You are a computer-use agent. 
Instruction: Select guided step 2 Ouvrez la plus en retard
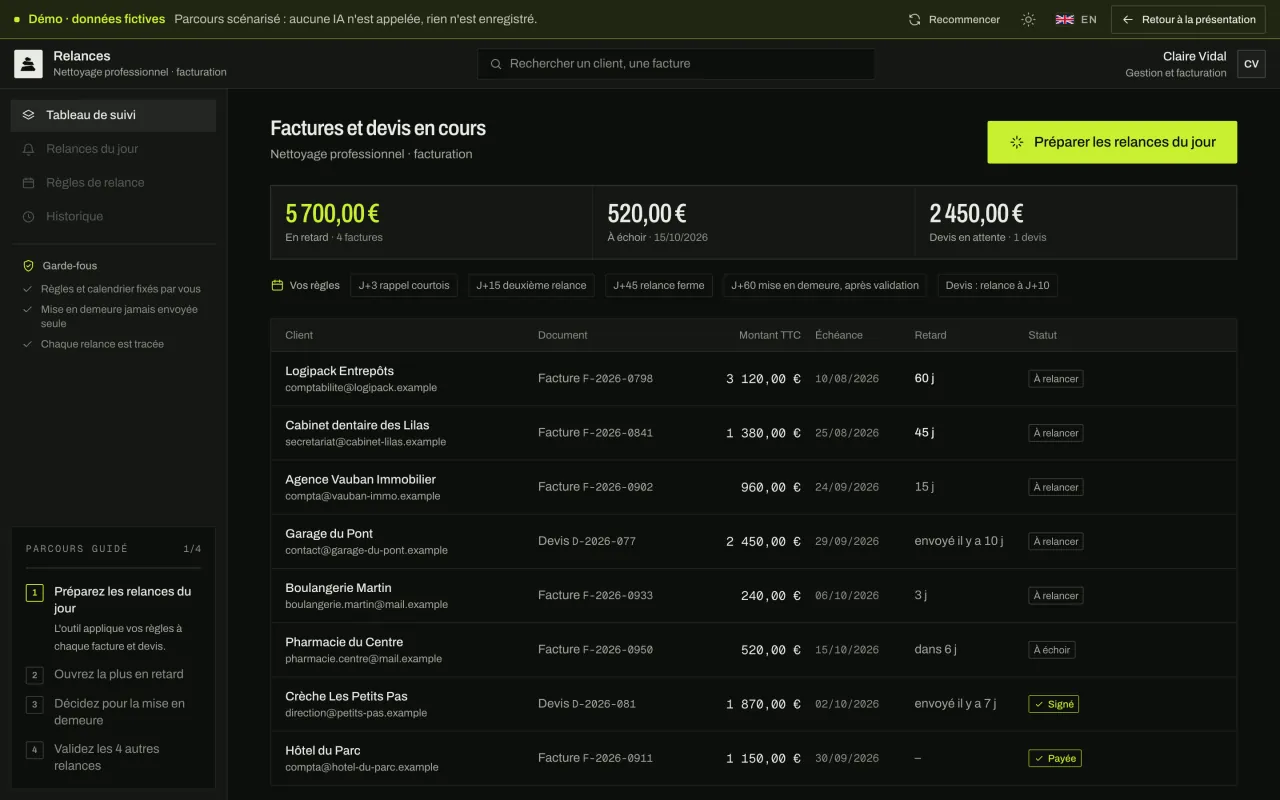tap(114, 675)
